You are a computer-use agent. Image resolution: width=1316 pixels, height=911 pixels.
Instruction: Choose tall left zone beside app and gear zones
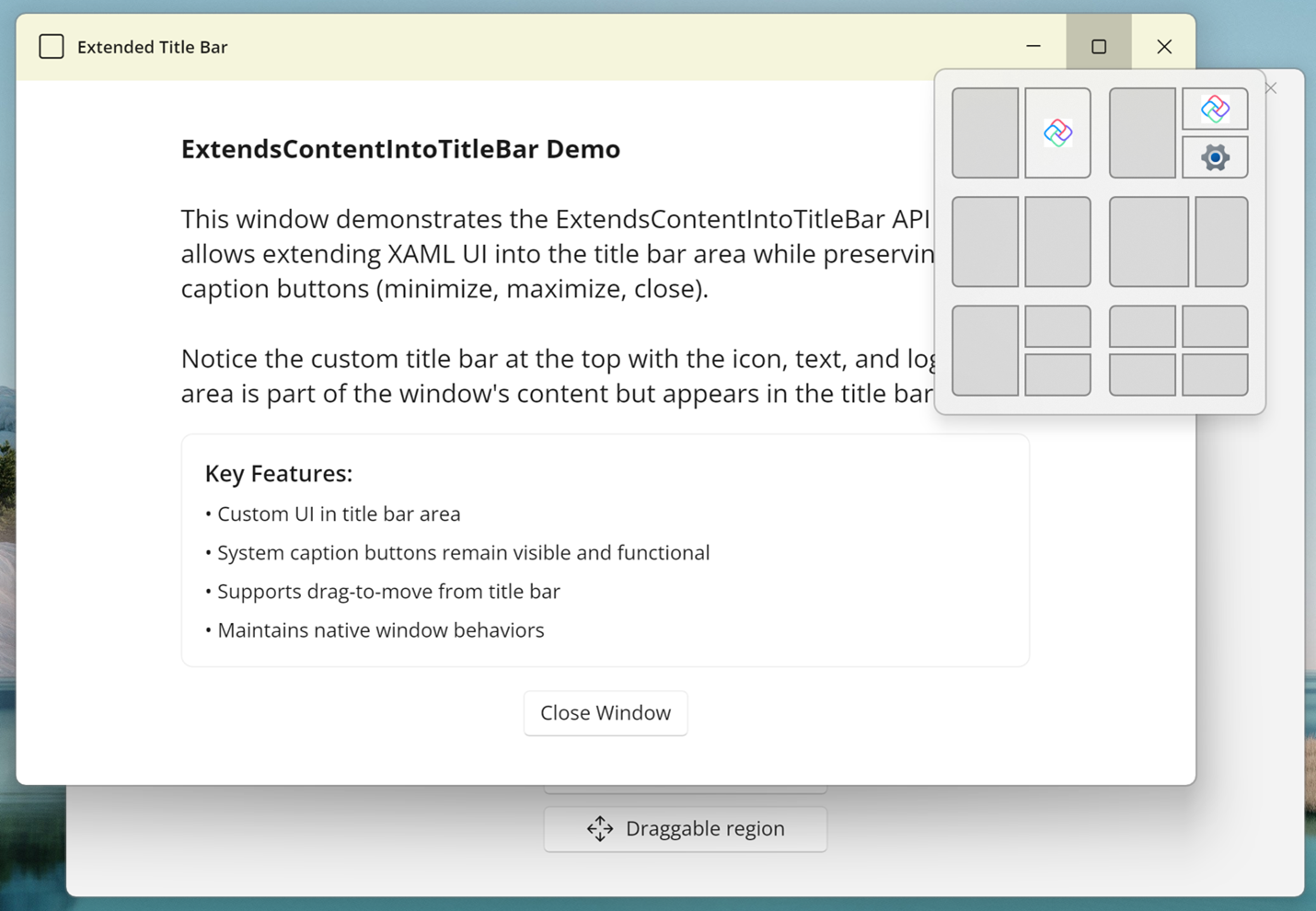click(x=1142, y=133)
